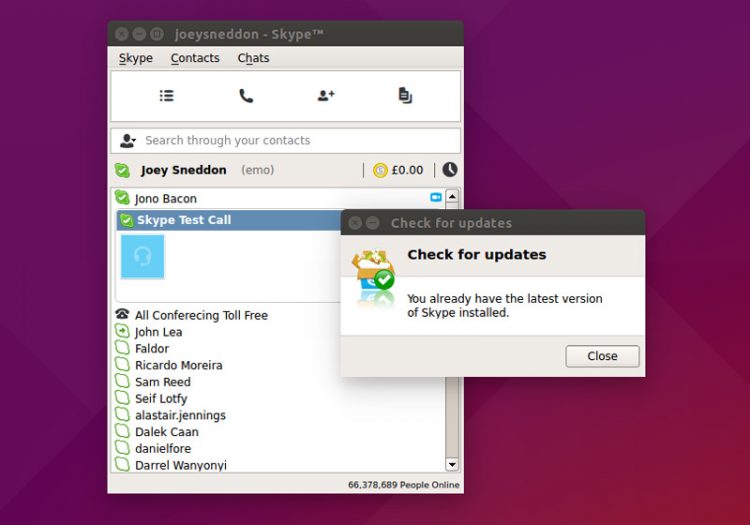Search through your contacts field
This screenshot has width=750, height=525.
click(x=286, y=141)
